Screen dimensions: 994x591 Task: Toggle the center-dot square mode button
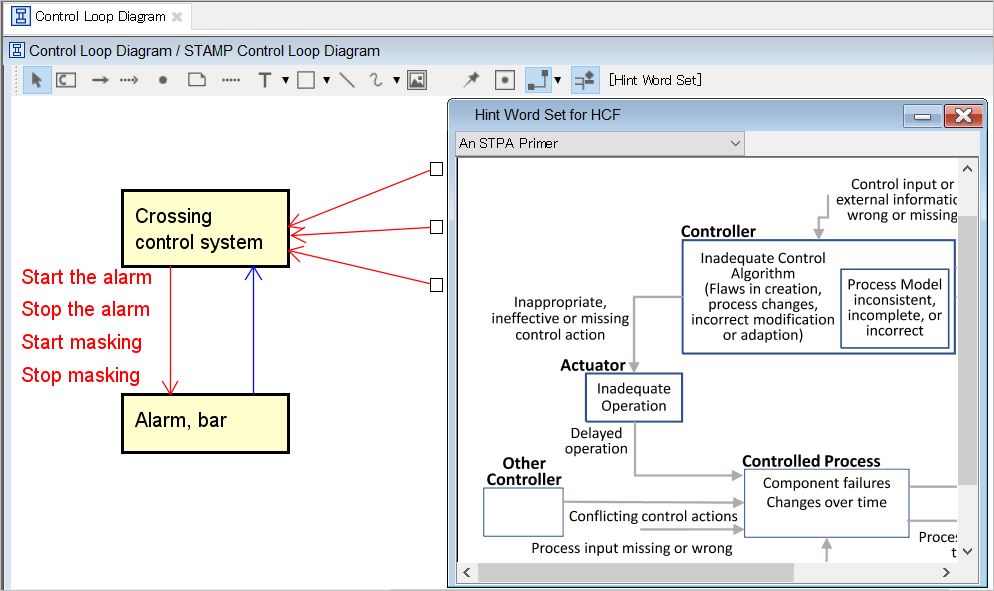pos(505,80)
